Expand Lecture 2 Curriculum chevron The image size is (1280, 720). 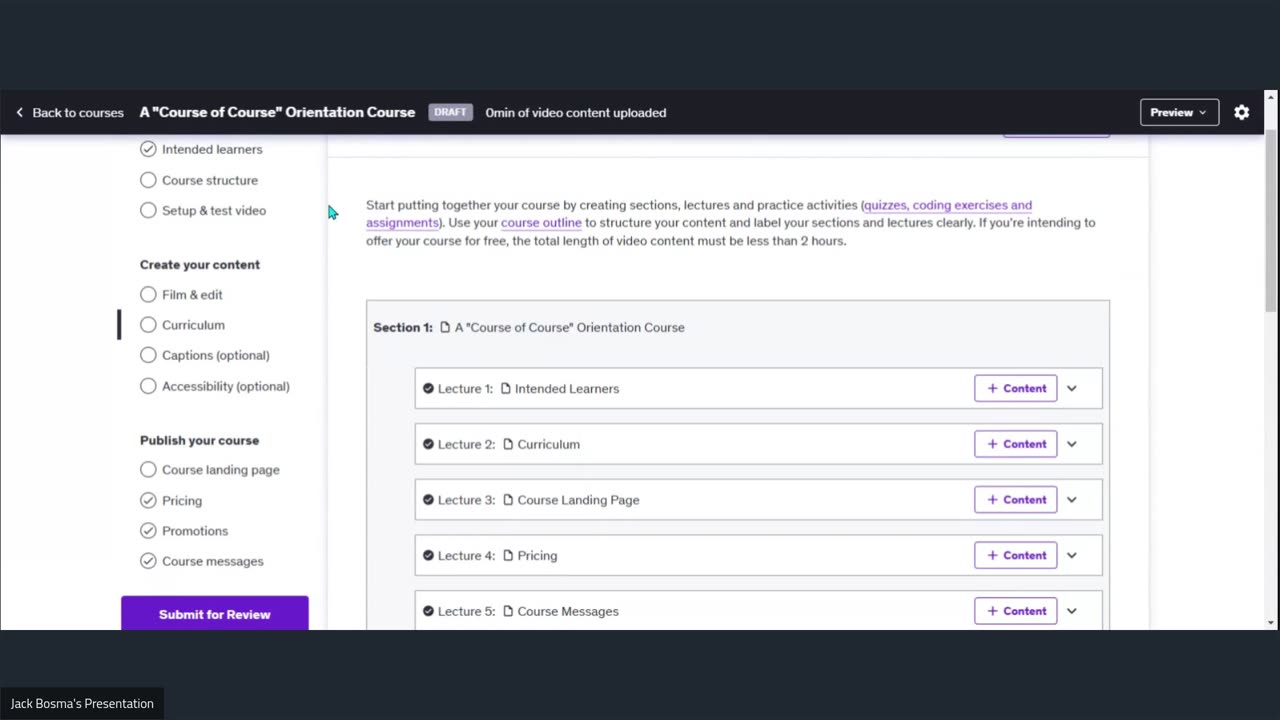tap(1072, 444)
